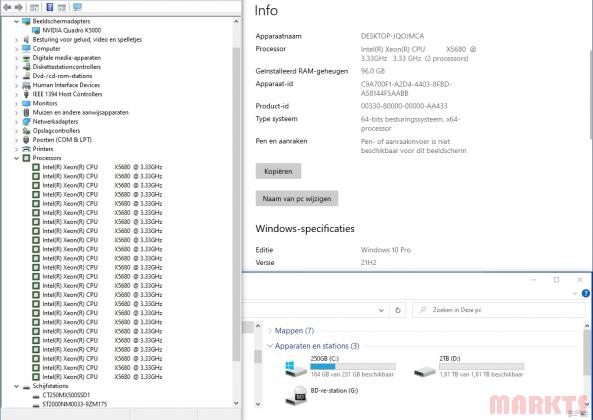Expand the Digitale media-apparaten node arrow
593x420 pixels.
point(16,58)
